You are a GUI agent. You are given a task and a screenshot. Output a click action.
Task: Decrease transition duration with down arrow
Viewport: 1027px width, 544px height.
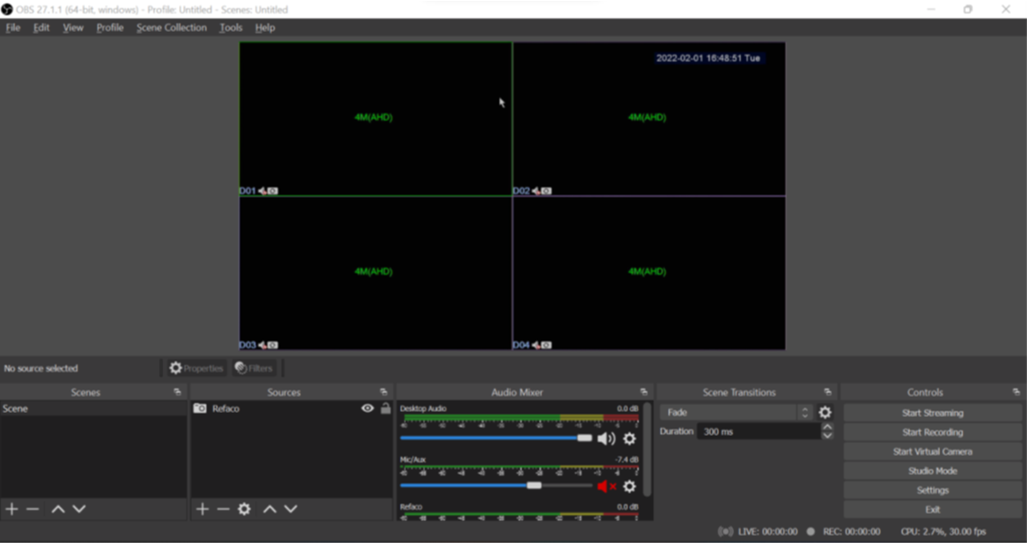[x=827, y=435]
